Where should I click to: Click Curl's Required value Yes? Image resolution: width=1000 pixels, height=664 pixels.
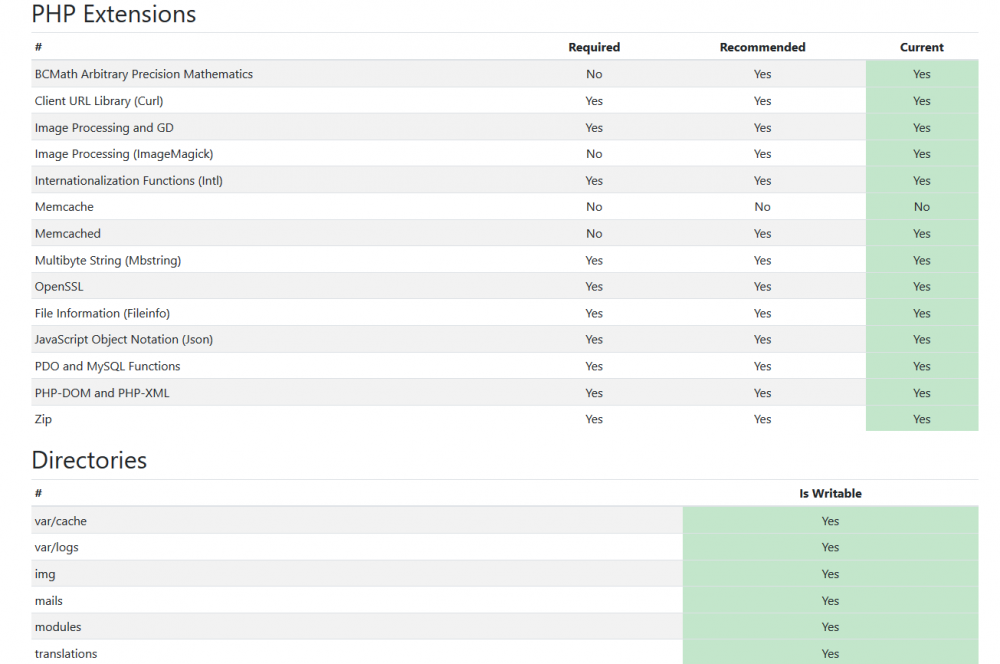[594, 101]
